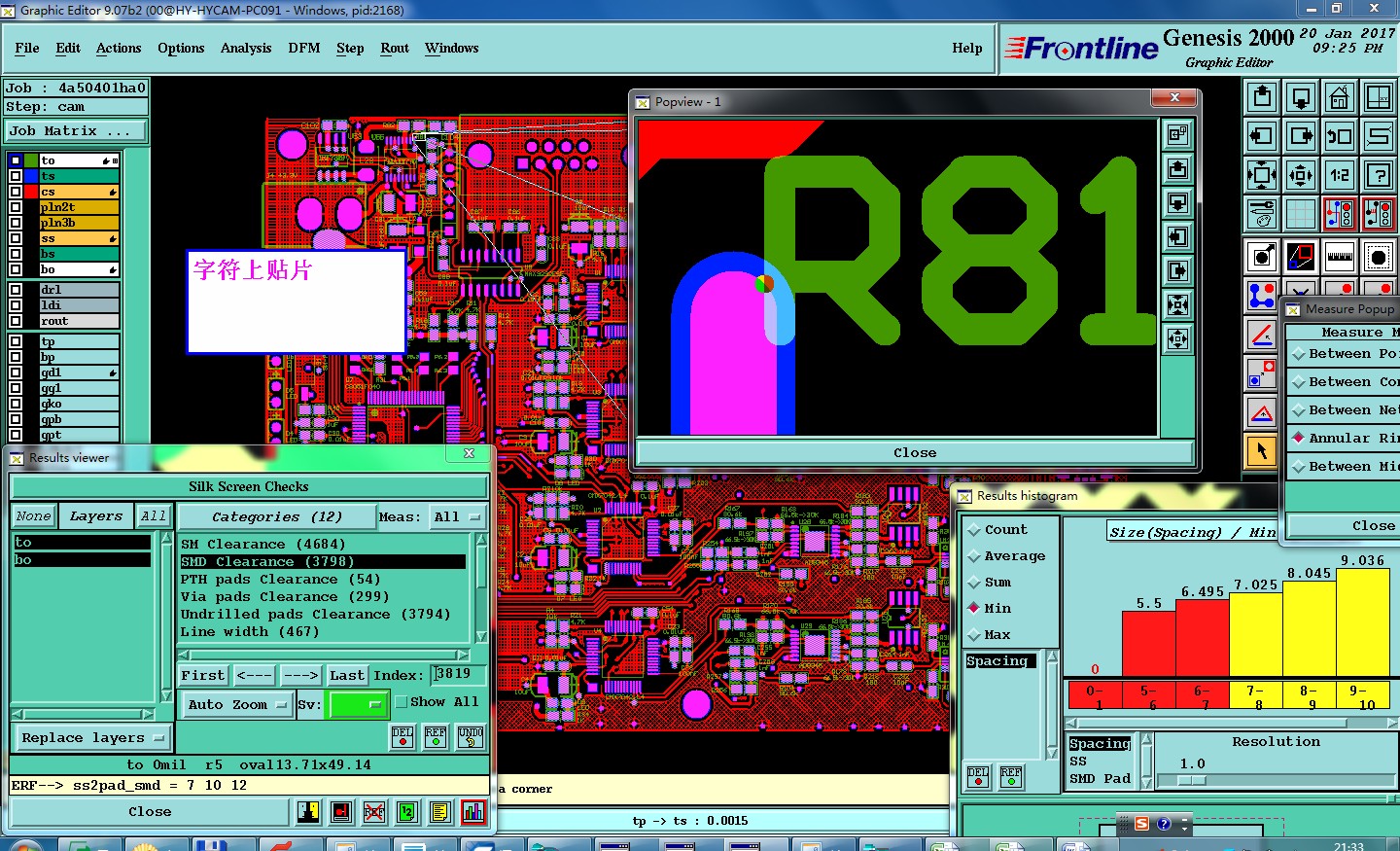Open the Analysis menu
The width and height of the screenshot is (1400, 851).
coord(246,49)
